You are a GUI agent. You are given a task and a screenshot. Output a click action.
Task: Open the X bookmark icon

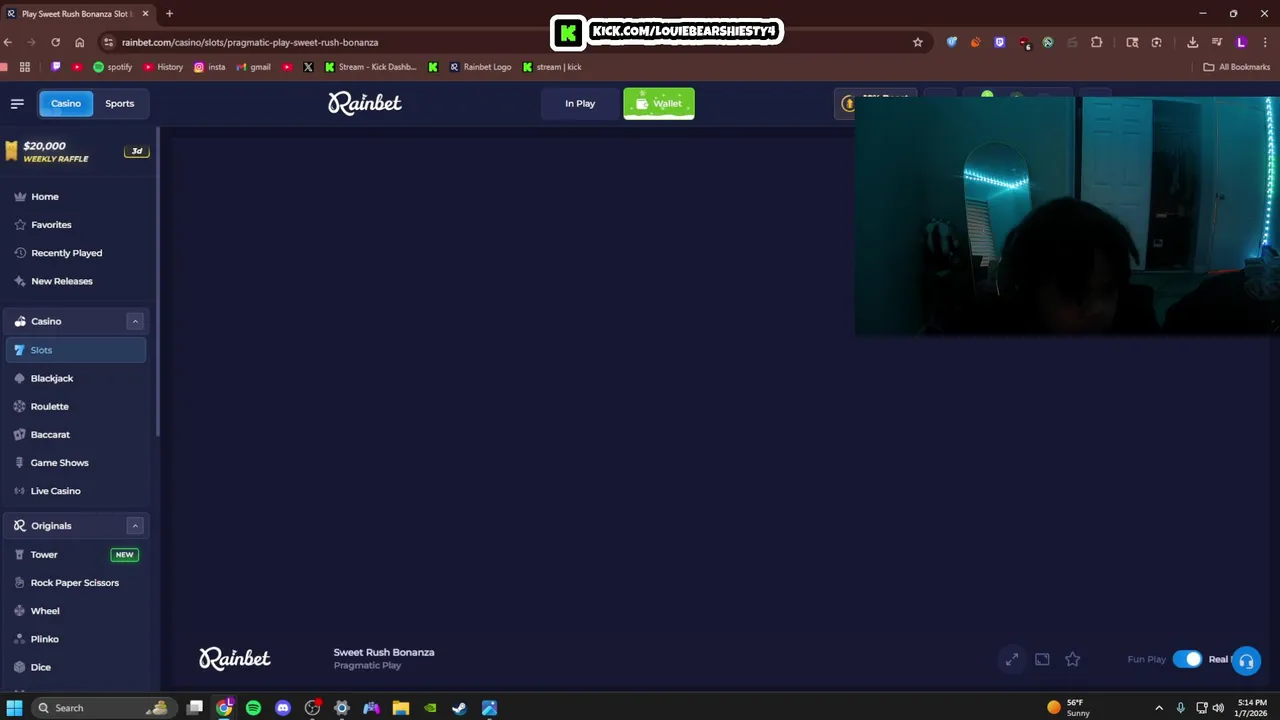coord(308,67)
